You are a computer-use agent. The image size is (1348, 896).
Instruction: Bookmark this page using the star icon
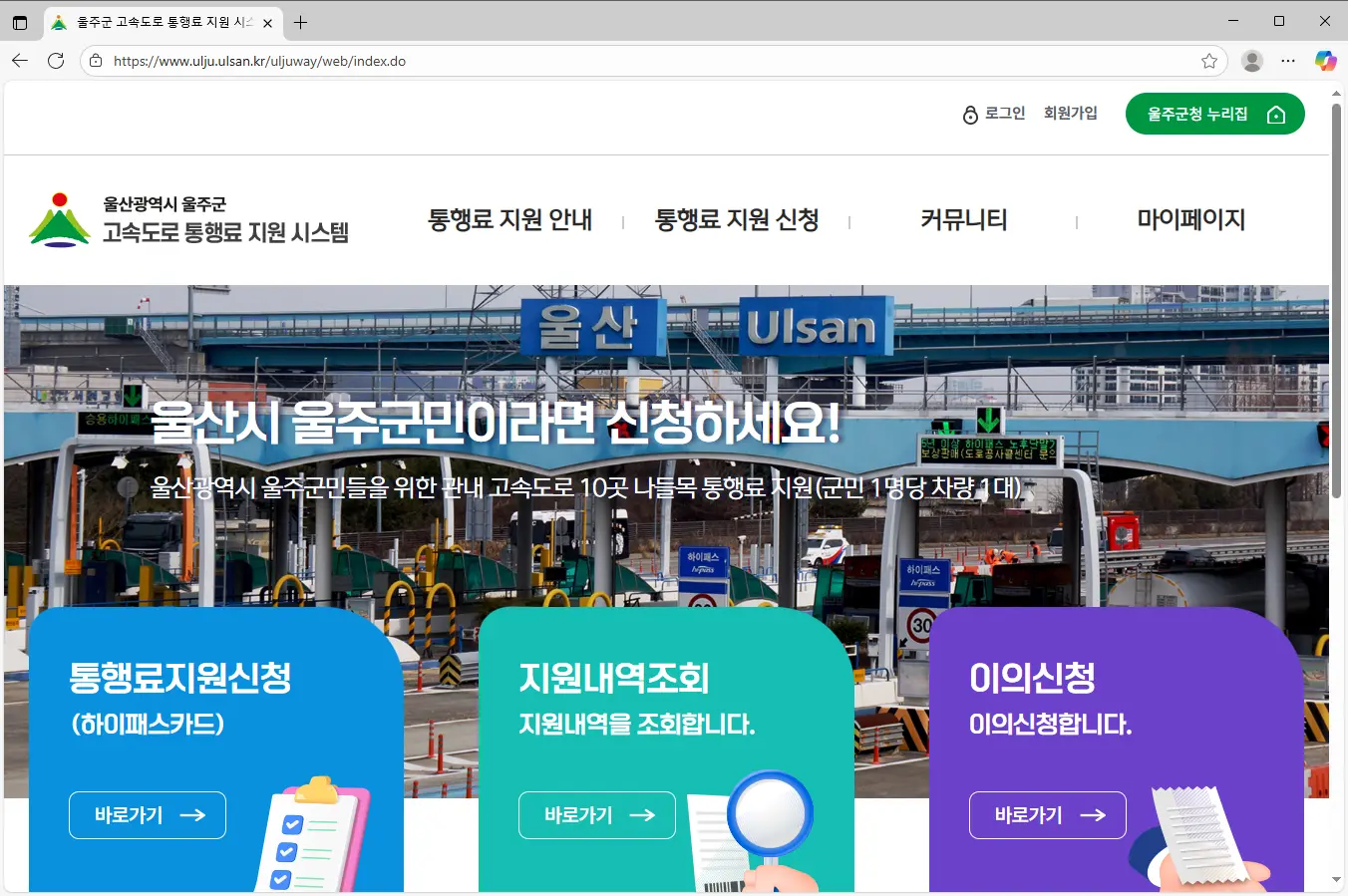(1209, 61)
